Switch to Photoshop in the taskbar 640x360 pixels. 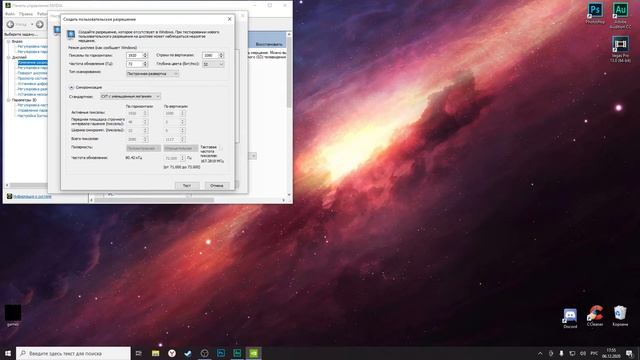pyautogui.click(x=221, y=353)
